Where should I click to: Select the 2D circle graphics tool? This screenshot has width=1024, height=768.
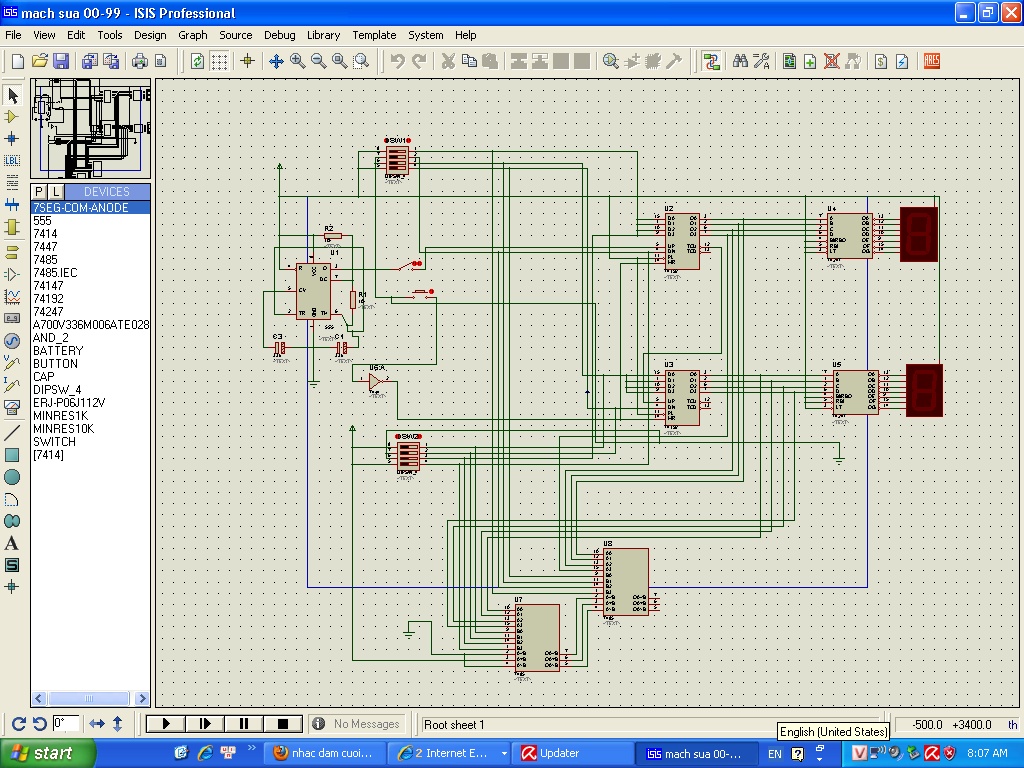pos(12,477)
